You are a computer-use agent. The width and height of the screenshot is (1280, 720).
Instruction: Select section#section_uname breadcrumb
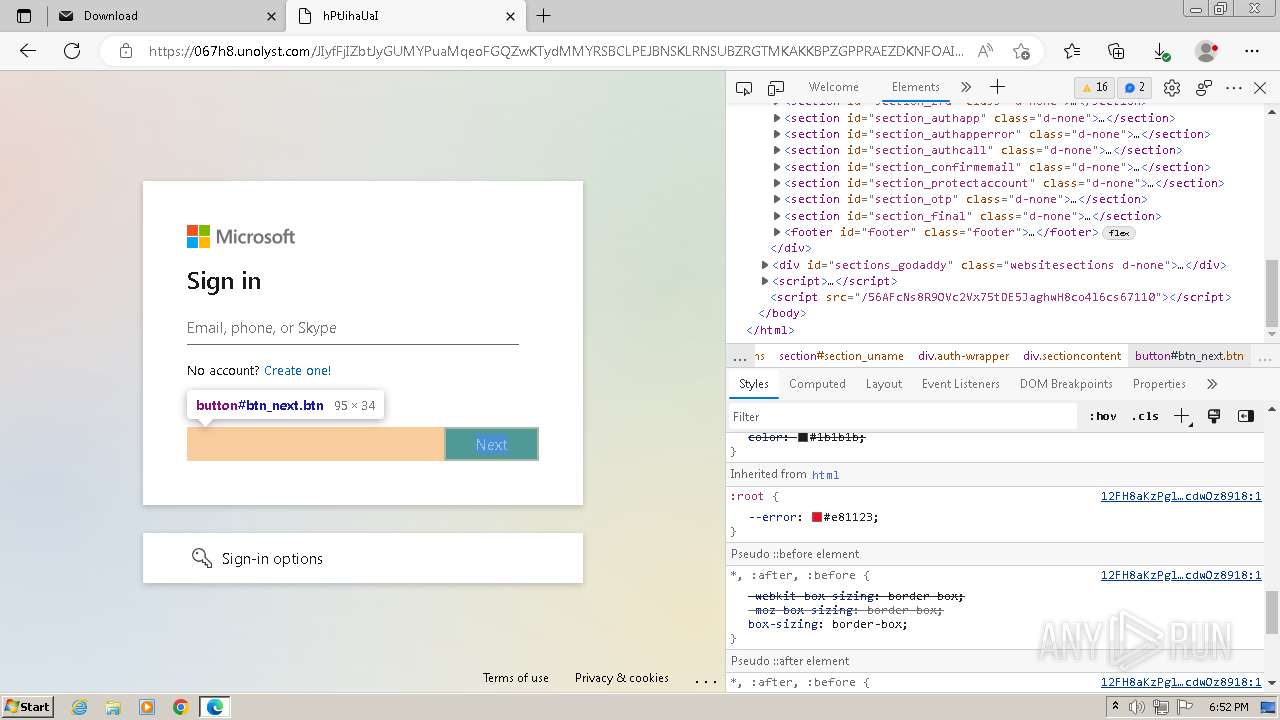841,356
